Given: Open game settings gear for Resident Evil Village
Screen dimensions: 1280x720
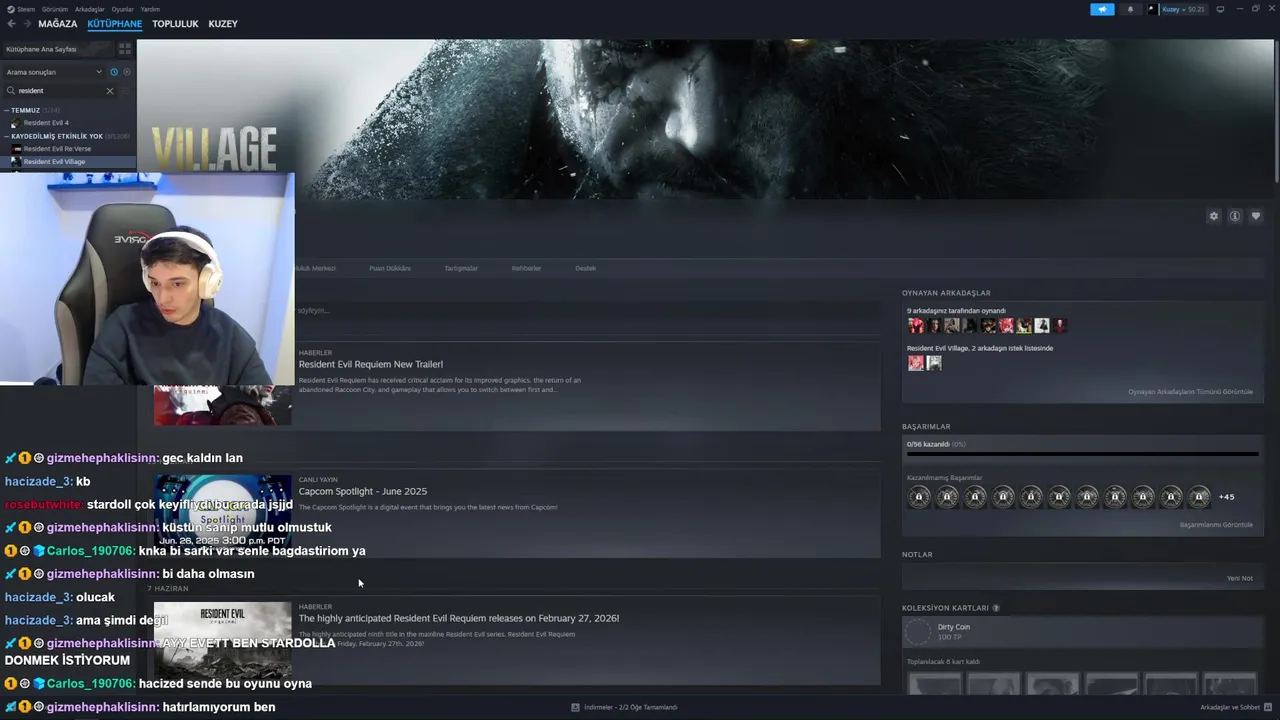Looking at the screenshot, I should [1214, 216].
